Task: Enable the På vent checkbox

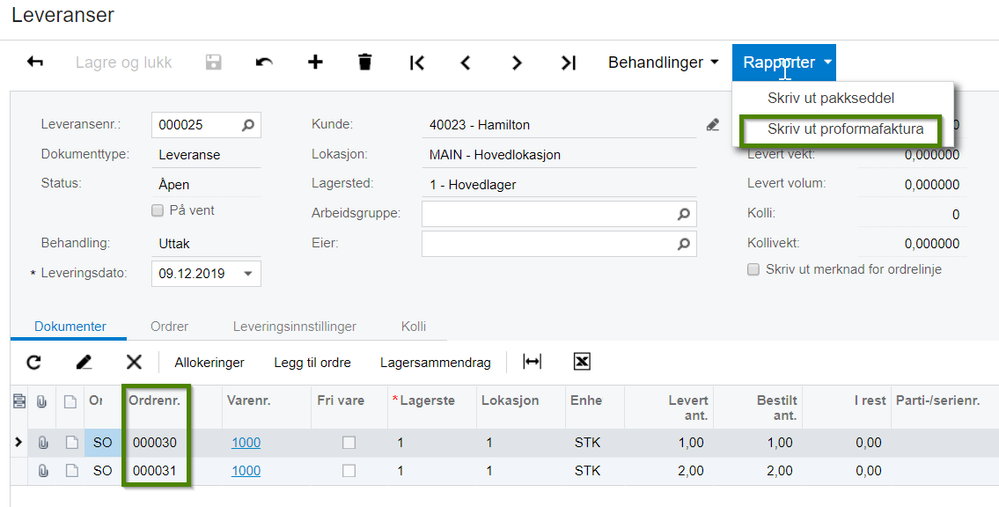Action: 157,211
